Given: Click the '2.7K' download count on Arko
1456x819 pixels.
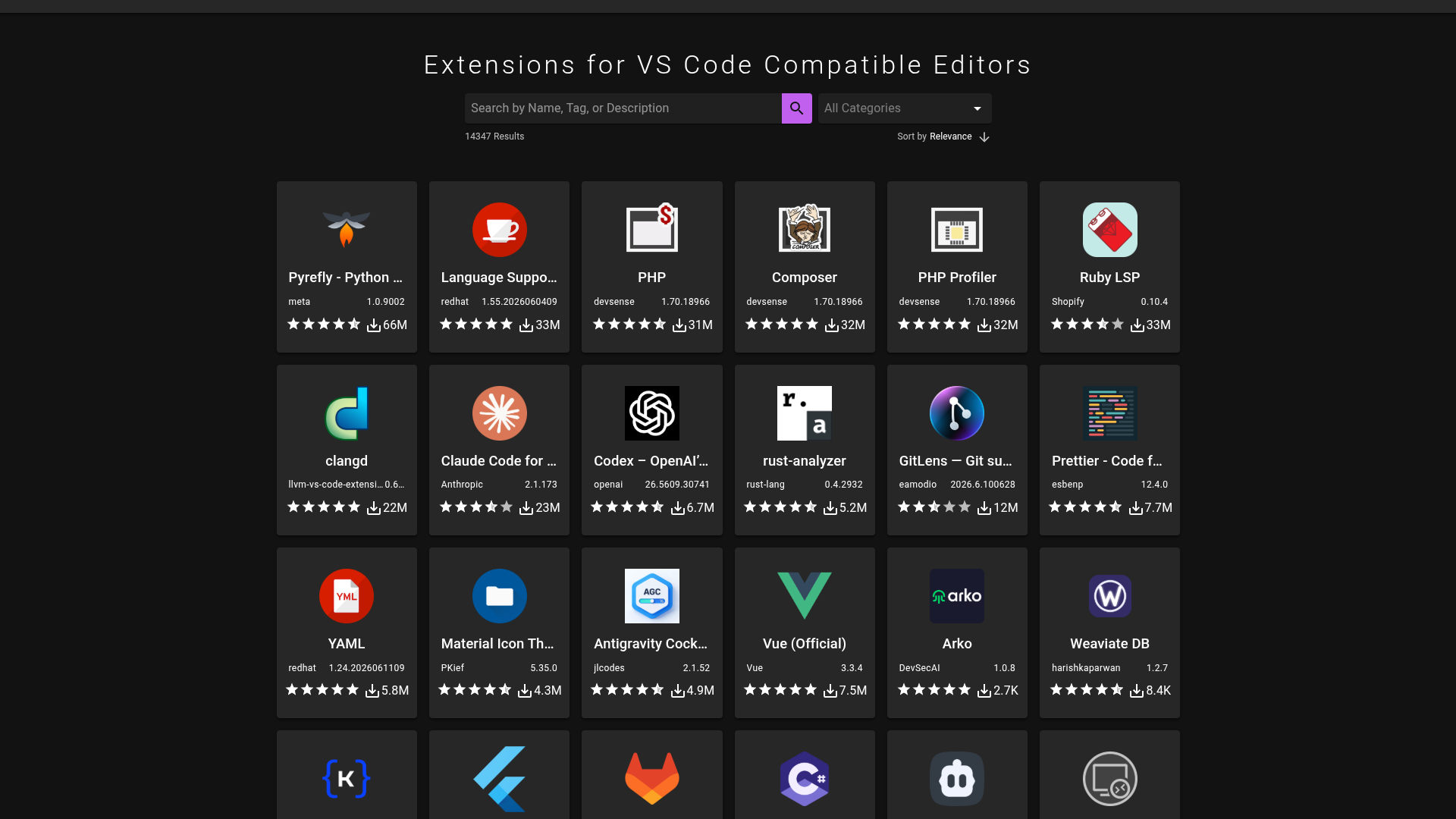Looking at the screenshot, I should pyautogui.click(x=1006, y=690).
